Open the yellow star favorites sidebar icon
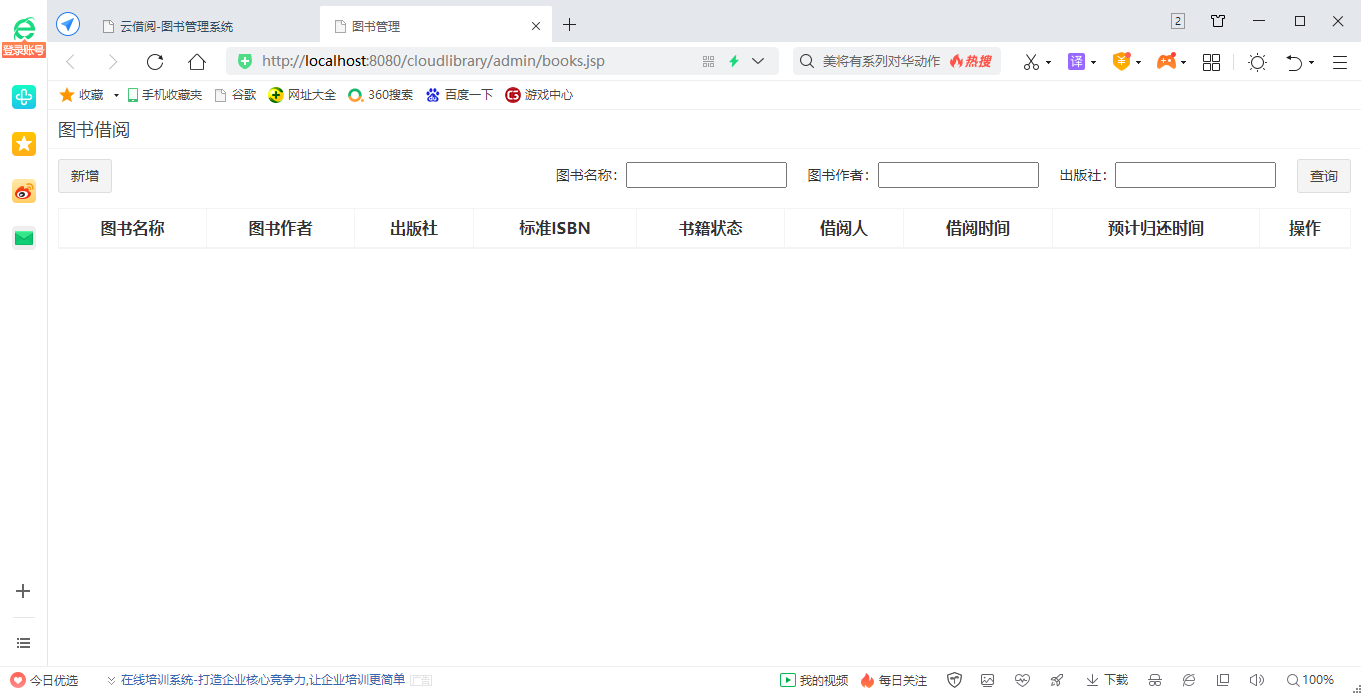The height and width of the screenshot is (693, 1361). pos(24,144)
